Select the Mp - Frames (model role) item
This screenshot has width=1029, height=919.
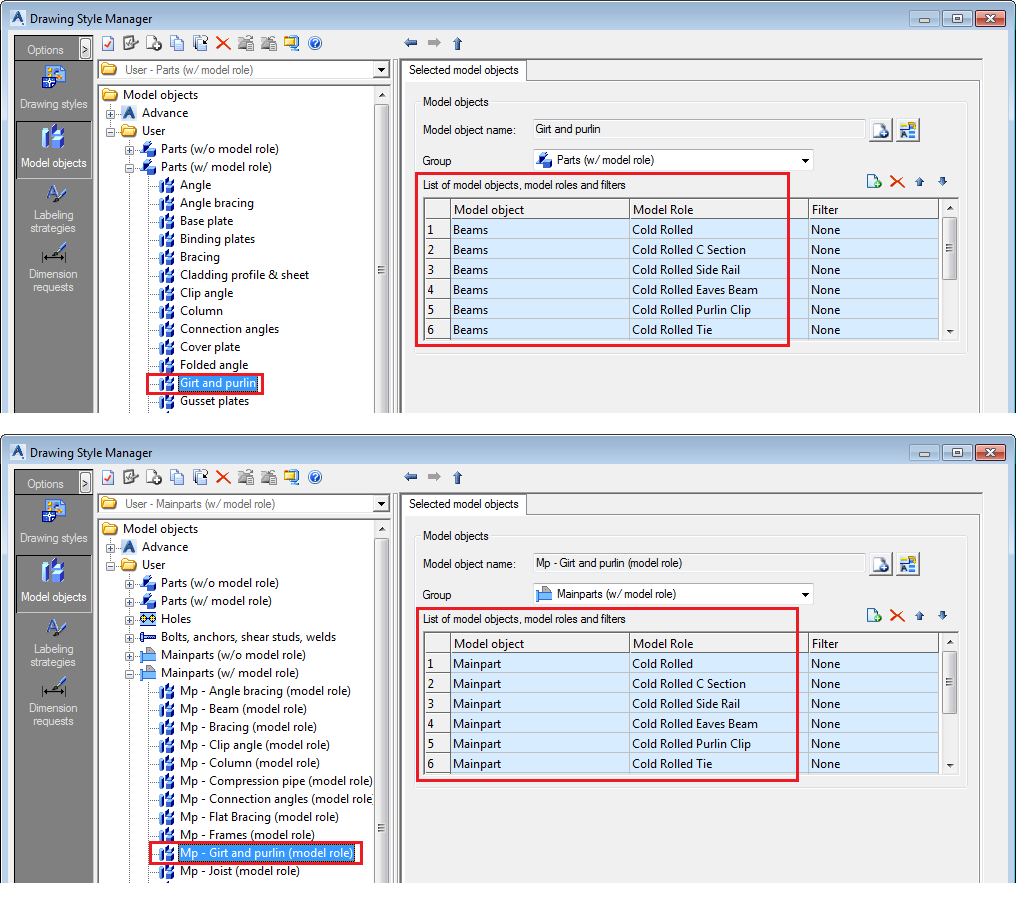pos(247,835)
